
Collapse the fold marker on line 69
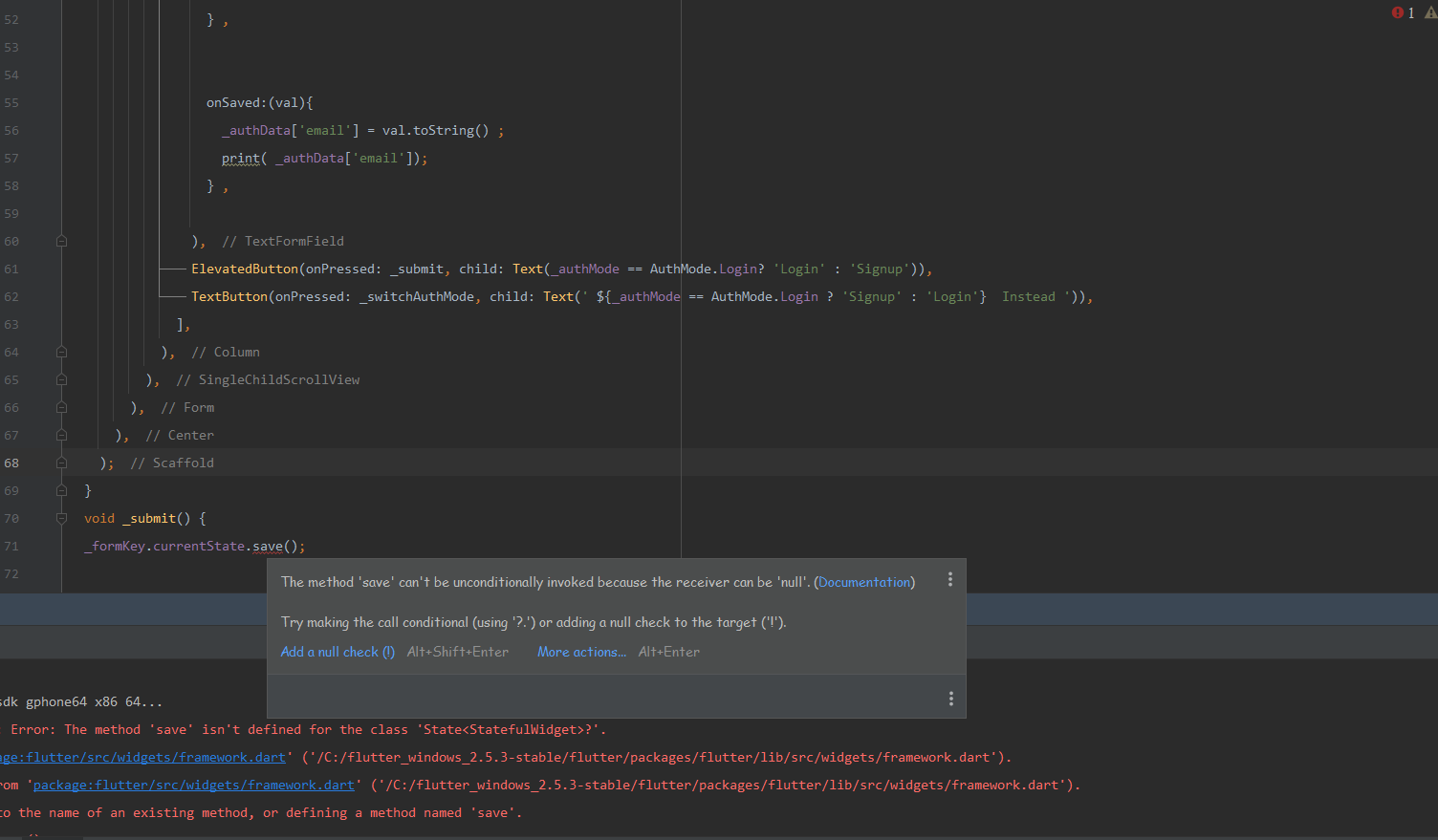pos(61,490)
